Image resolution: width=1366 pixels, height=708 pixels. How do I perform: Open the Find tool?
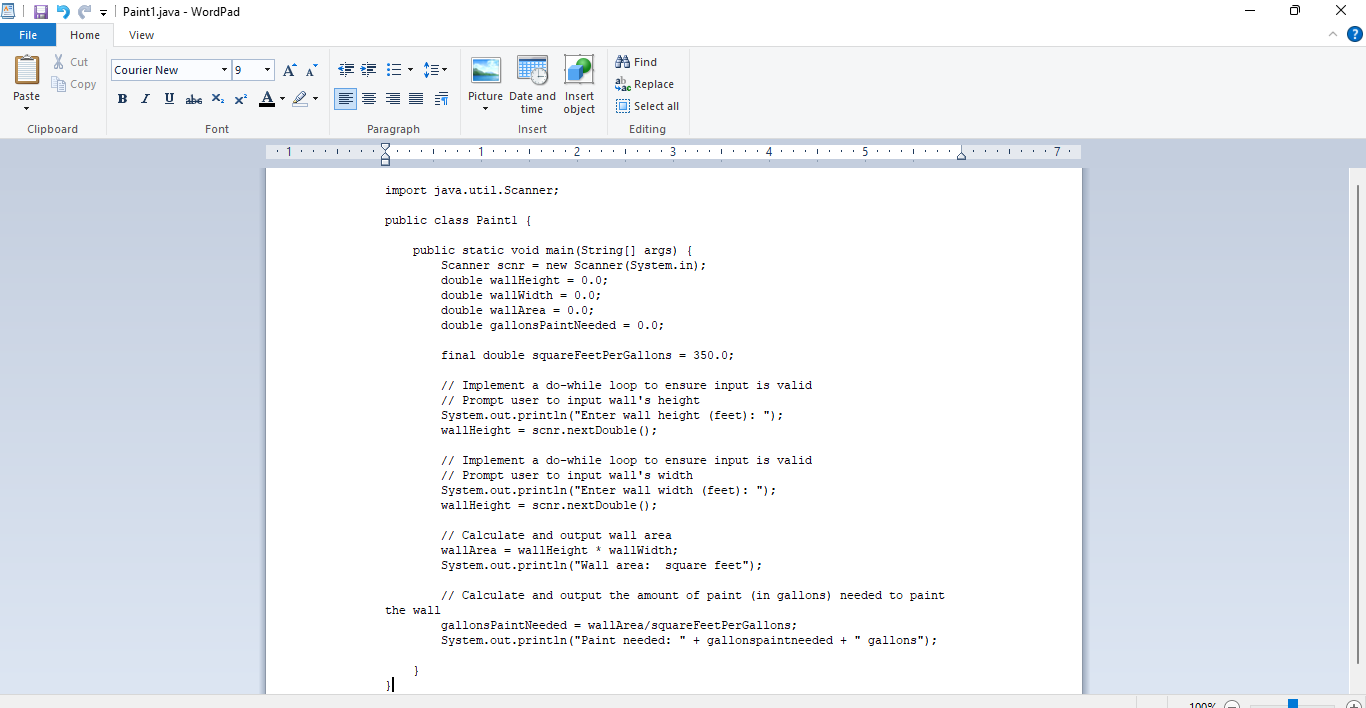click(637, 61)
